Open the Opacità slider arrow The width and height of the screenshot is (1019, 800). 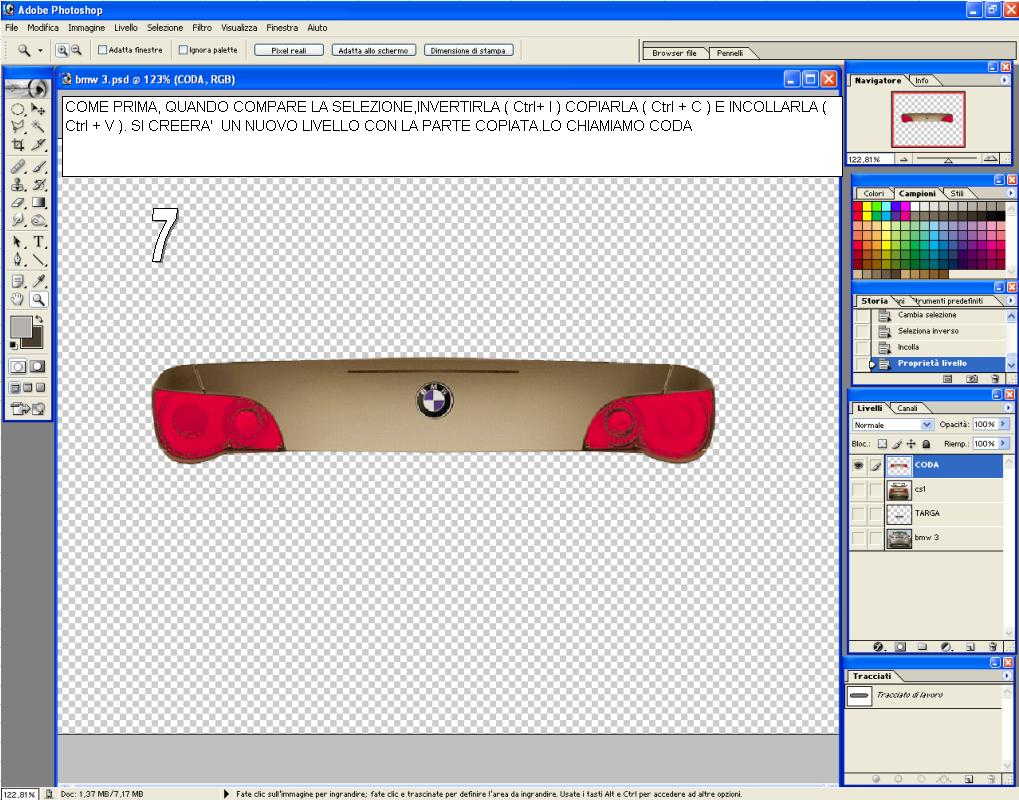click(x=1003, y=424)
